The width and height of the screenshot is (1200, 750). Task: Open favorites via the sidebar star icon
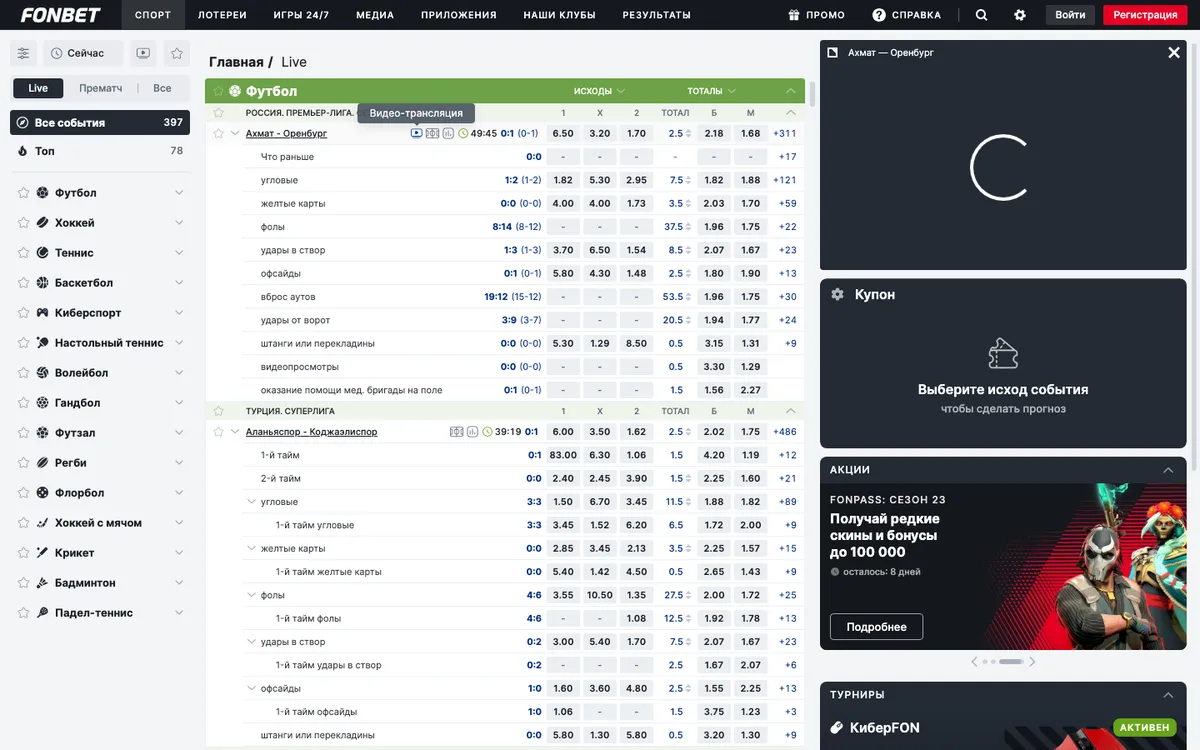177,53
